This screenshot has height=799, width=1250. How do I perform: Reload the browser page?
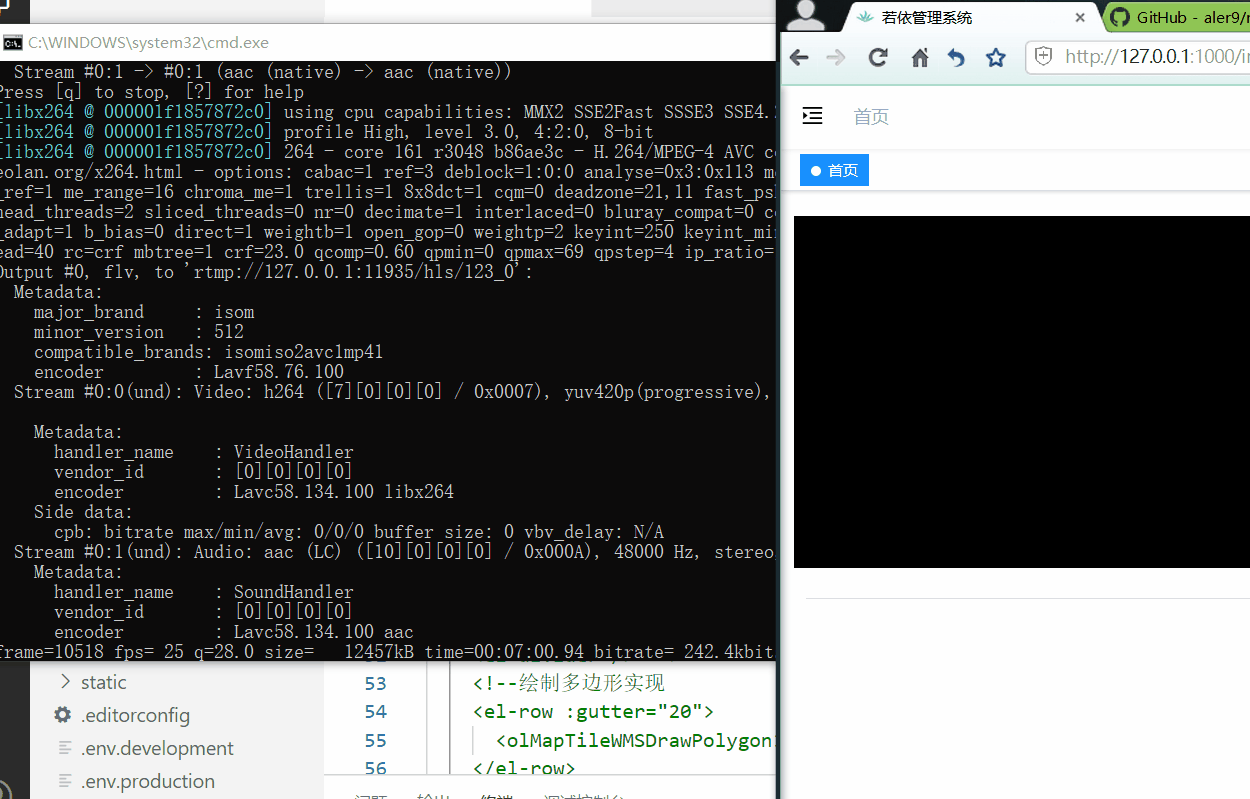(x=878, y=58)
